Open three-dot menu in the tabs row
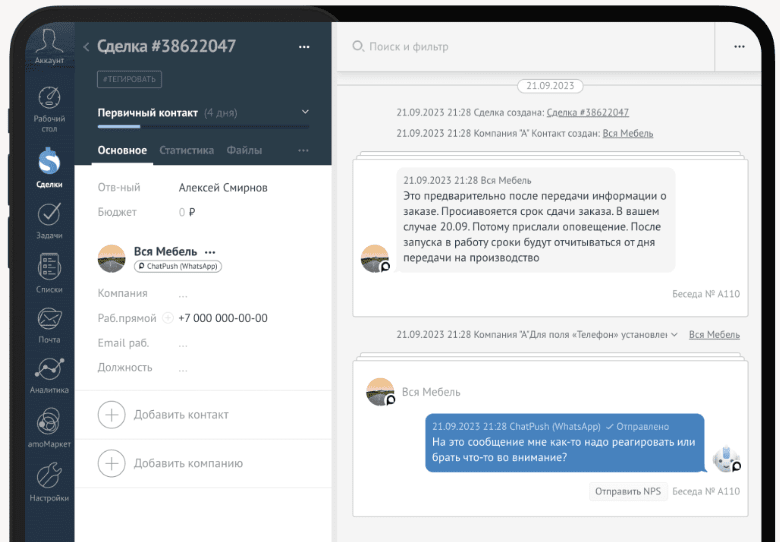Screen dimensions: 780x542 (x=303, y=150)
